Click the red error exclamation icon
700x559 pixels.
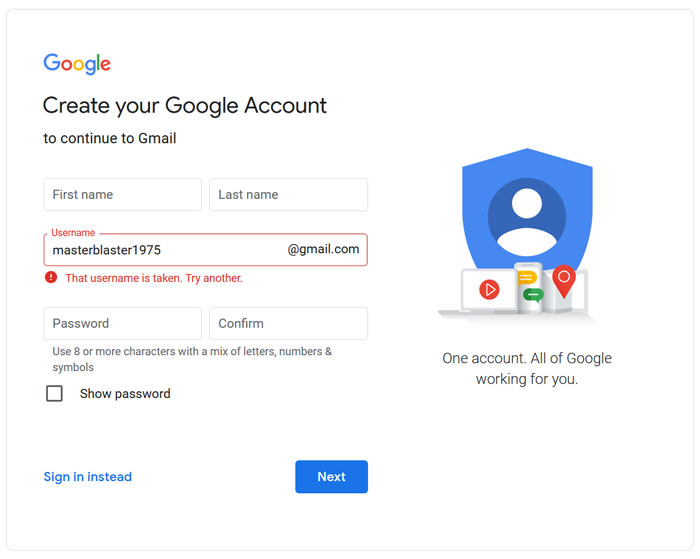[51, 278]
